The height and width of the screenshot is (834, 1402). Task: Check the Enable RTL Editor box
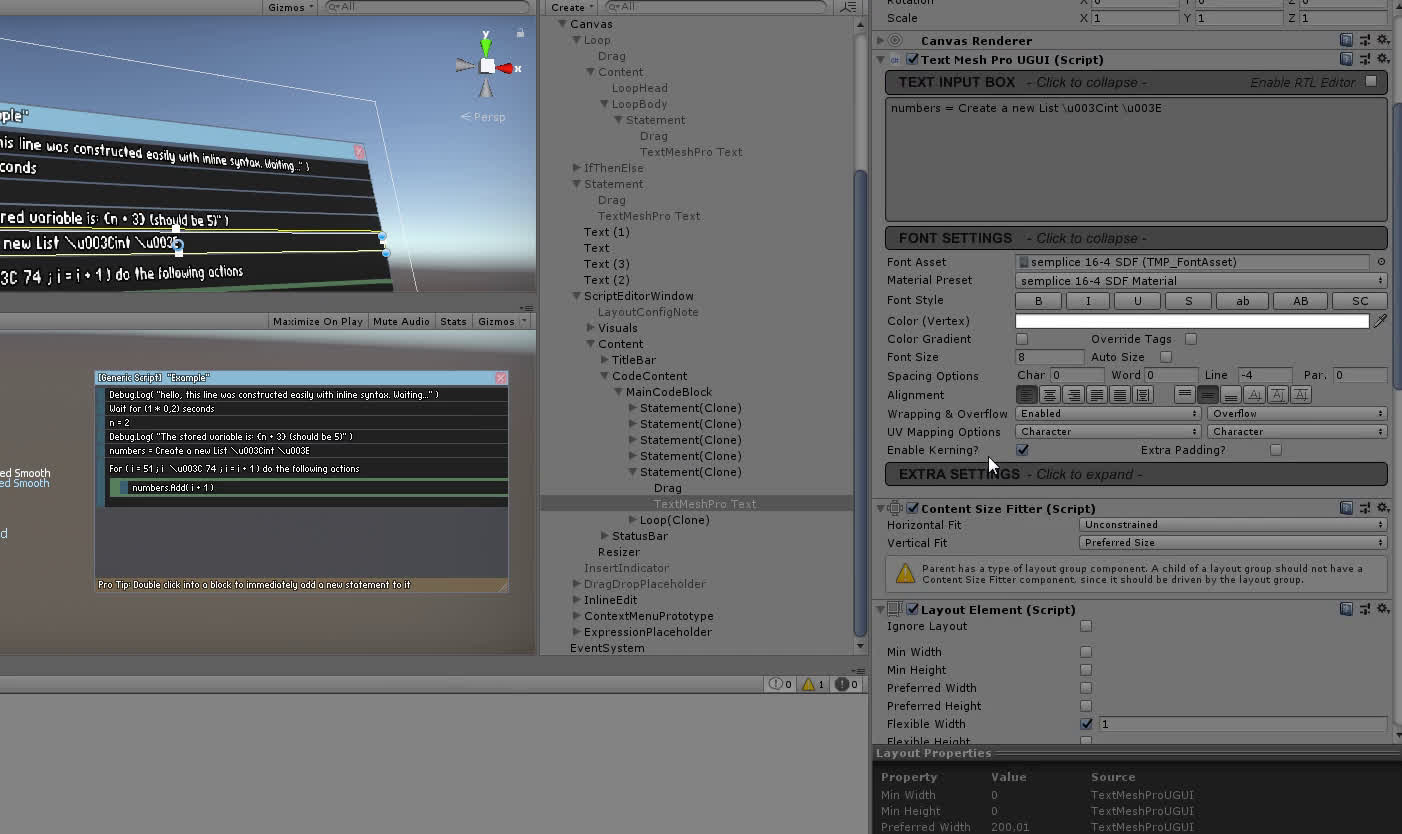point(1371,82)
